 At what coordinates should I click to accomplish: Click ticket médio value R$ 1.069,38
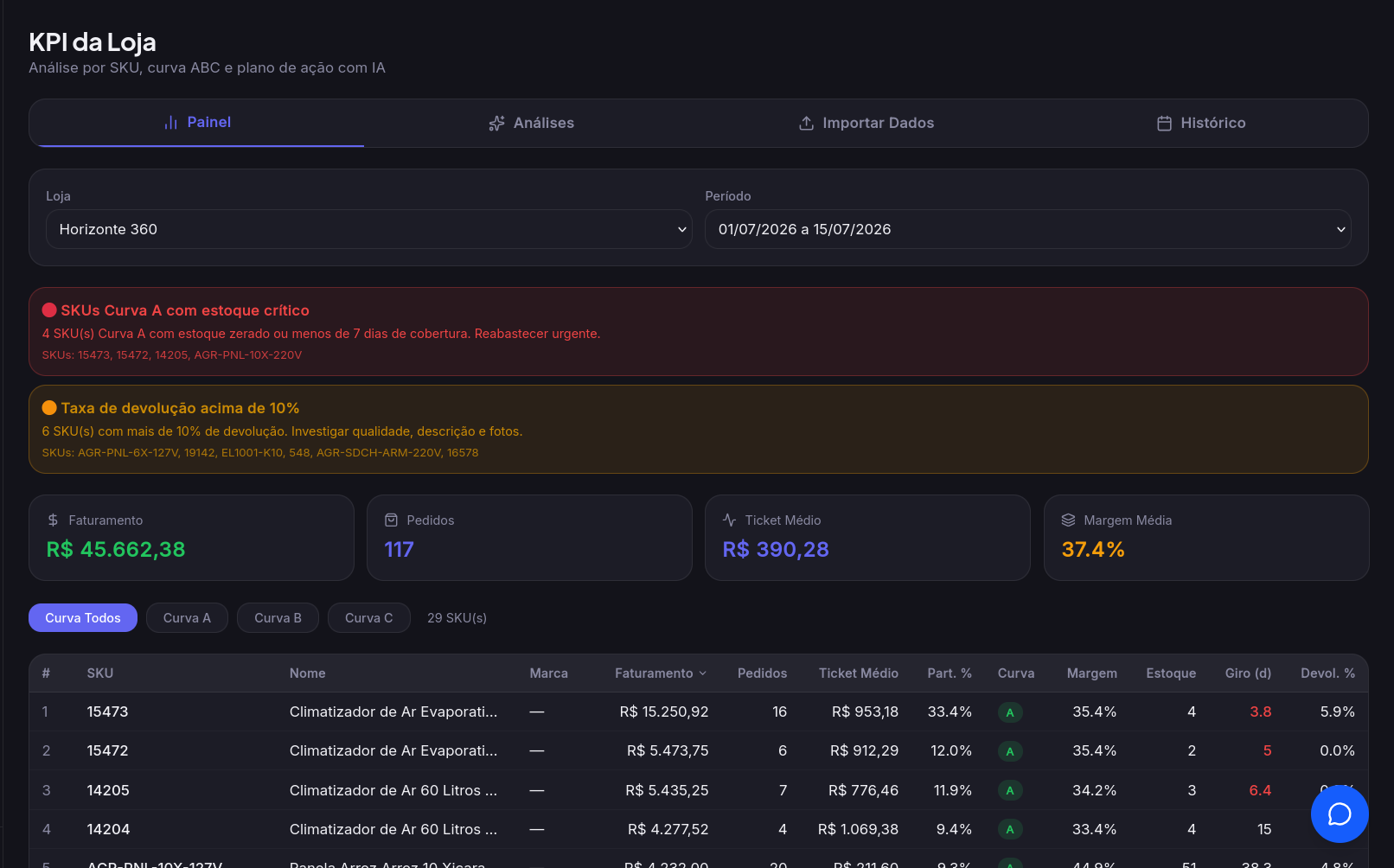(x=858, y=830)
